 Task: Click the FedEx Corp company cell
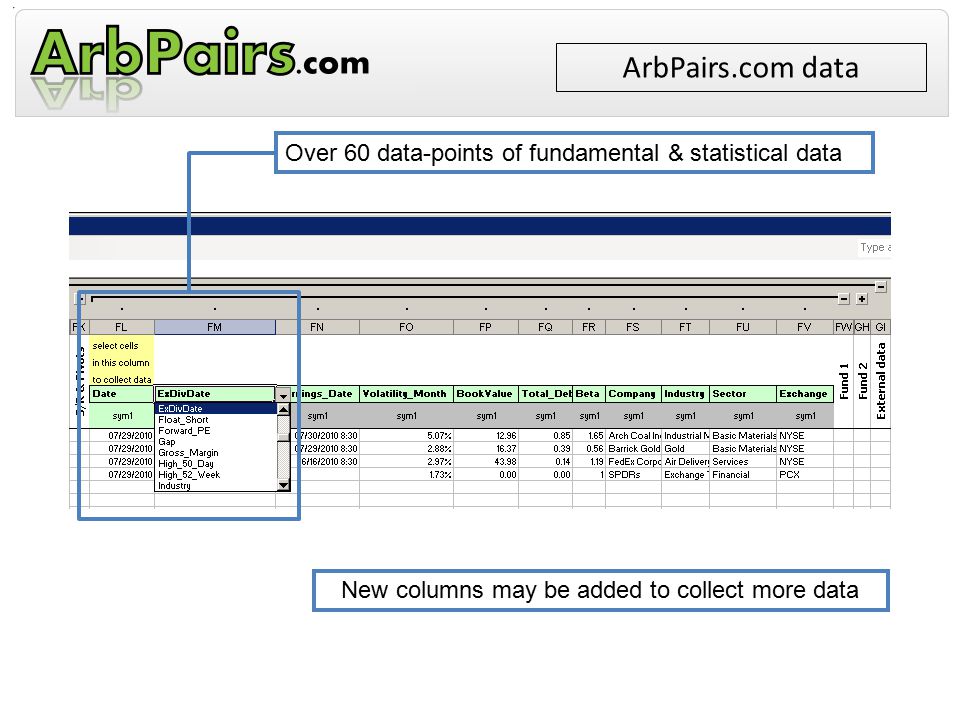634,461
